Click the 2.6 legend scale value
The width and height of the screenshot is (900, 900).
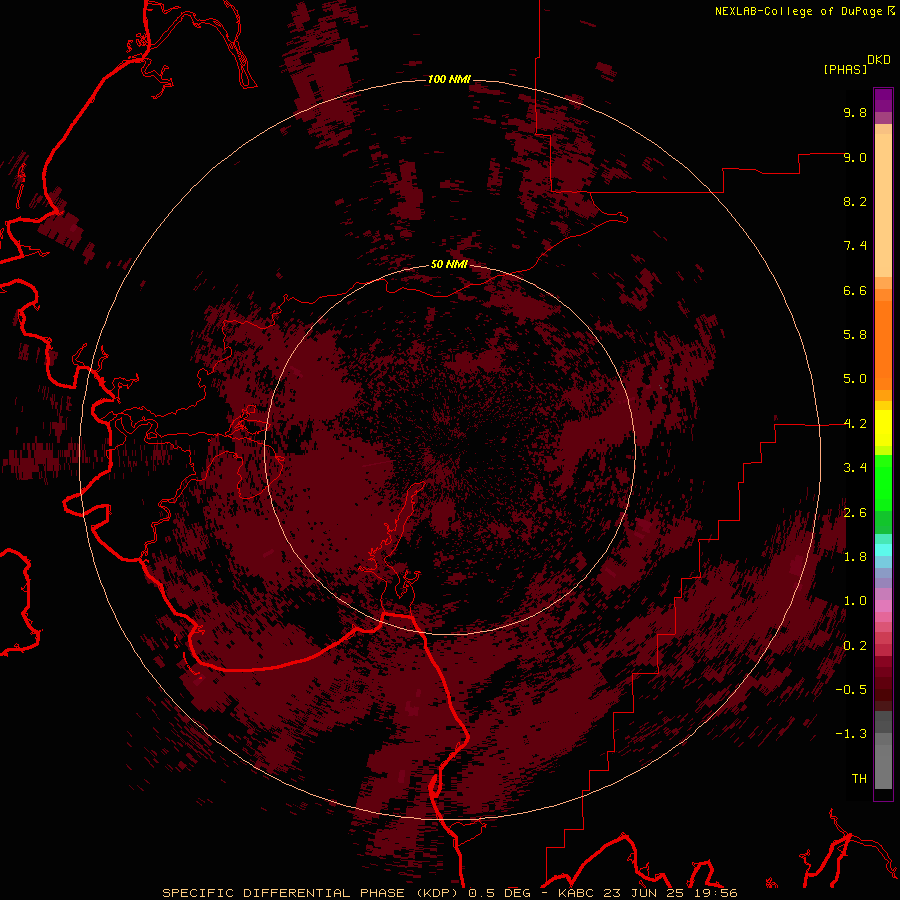click(x=855, y=513)
